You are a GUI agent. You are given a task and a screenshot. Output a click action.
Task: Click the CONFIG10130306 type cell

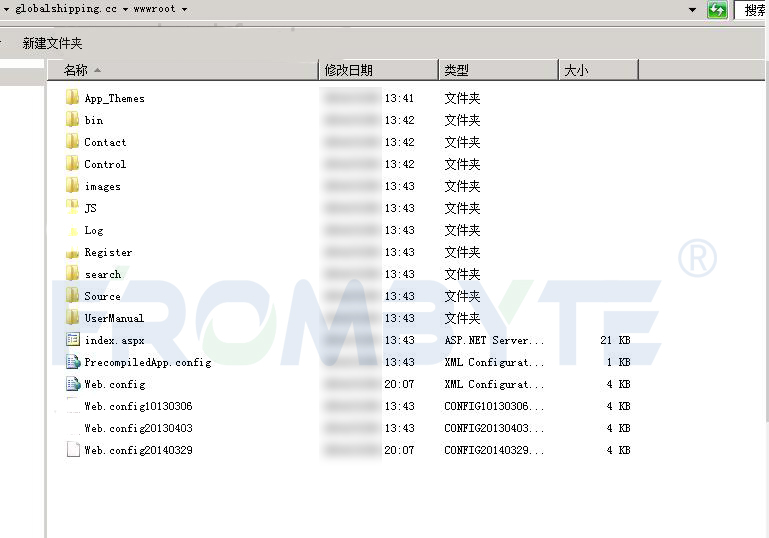(x=494, y=406)
